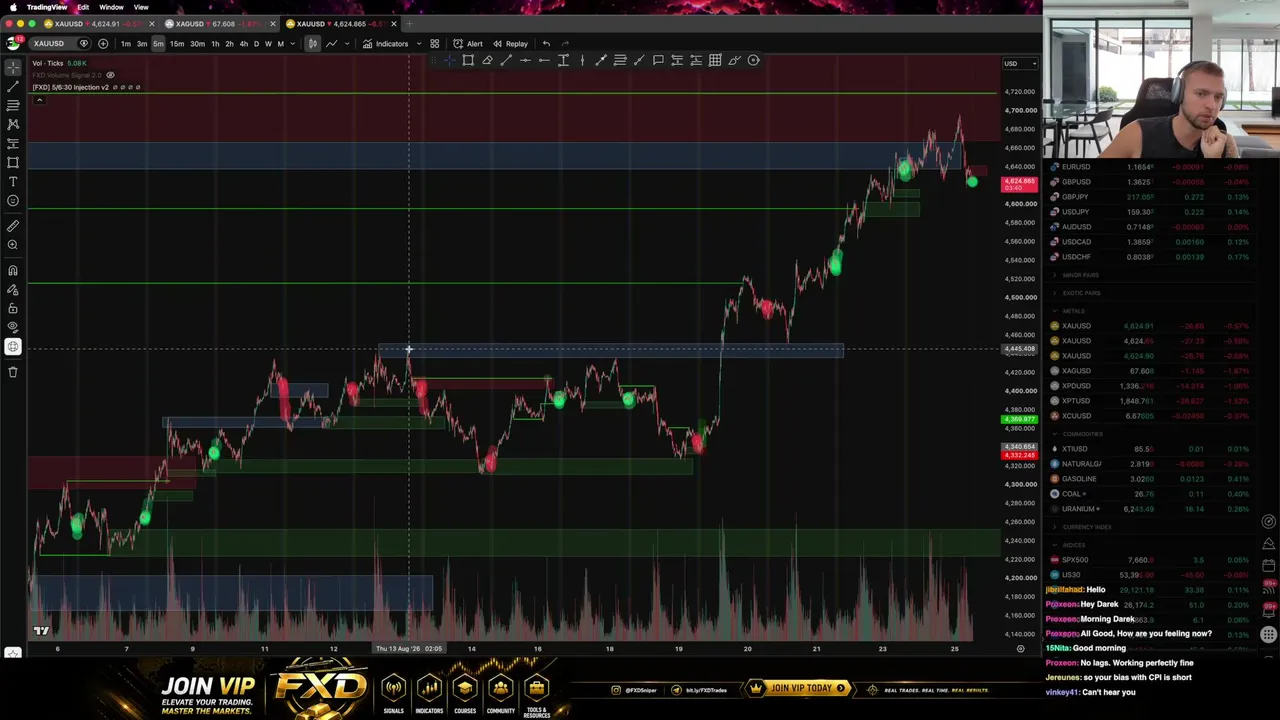Close the XAGUSD tab
Viewport: 1280px width, 720px height.
(273, 24)
